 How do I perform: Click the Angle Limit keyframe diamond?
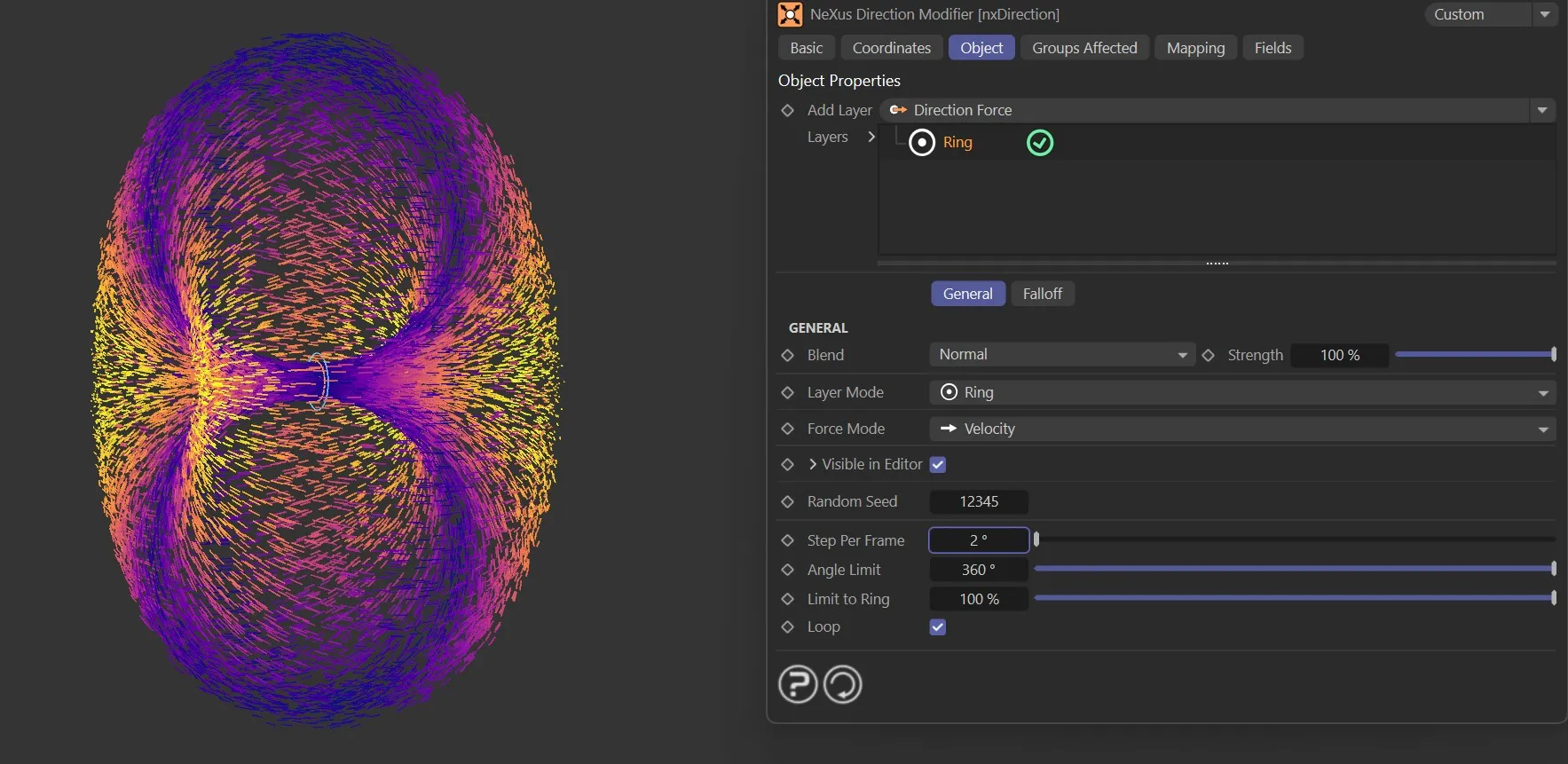pyautogui.click(x=787, y=570)
